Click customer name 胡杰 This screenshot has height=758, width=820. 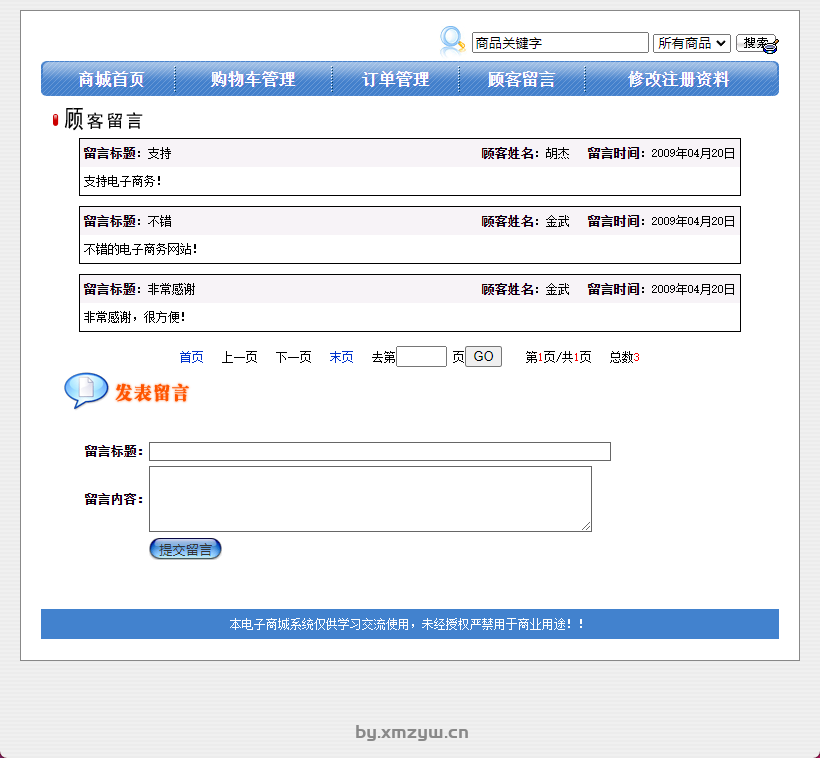click(x=557, y=153)
